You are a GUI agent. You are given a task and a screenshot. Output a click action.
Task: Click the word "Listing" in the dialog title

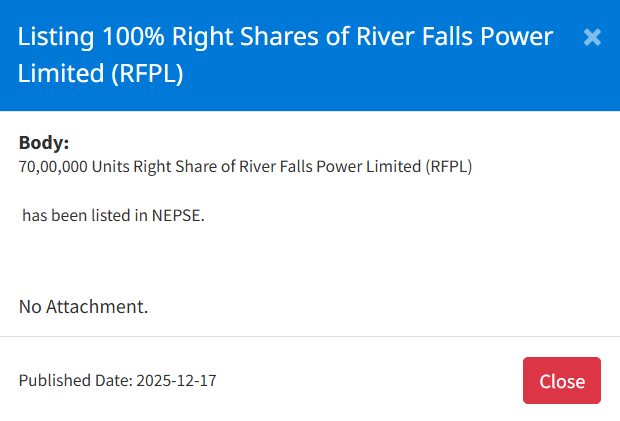(56, 38)
